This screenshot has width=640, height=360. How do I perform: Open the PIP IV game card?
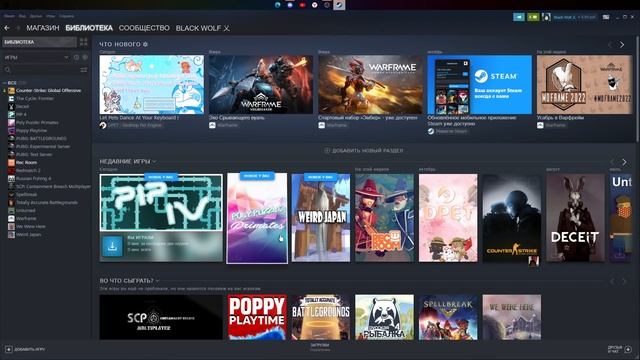point(161,202)
